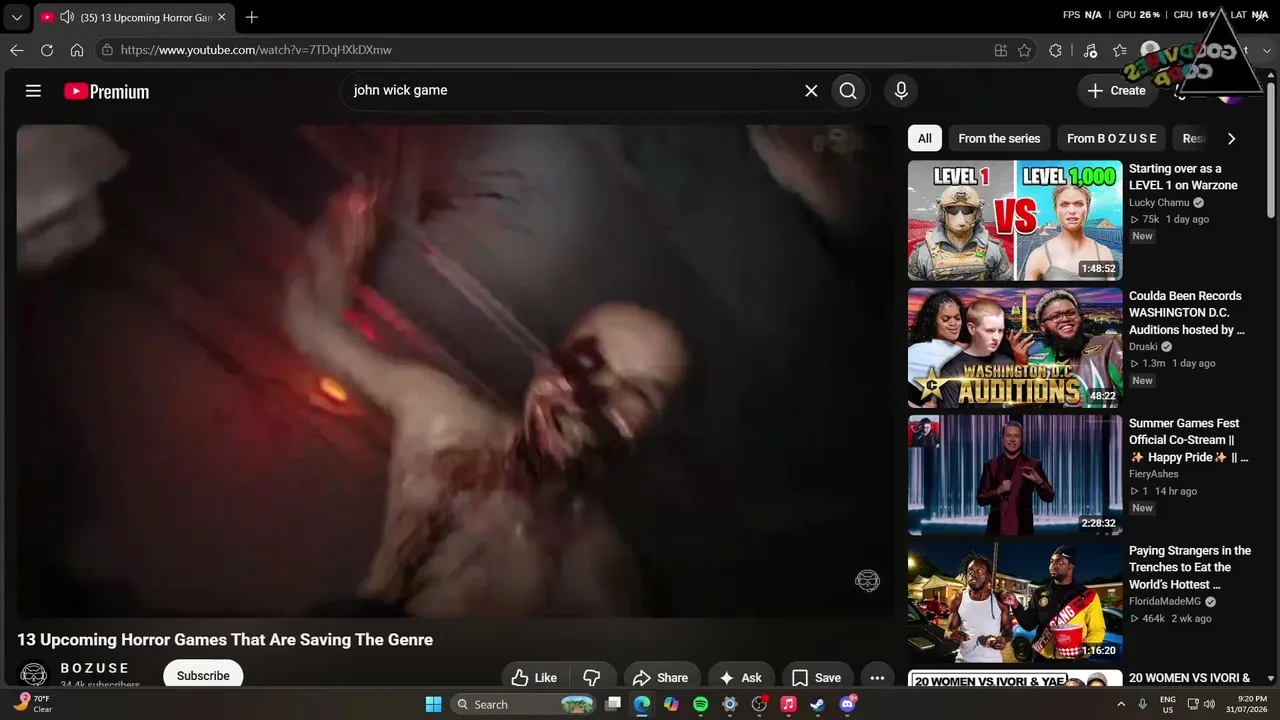This screenshot has height=720, width=1280.
Task: Open the Windows Start menu
Action: [433, 704]
